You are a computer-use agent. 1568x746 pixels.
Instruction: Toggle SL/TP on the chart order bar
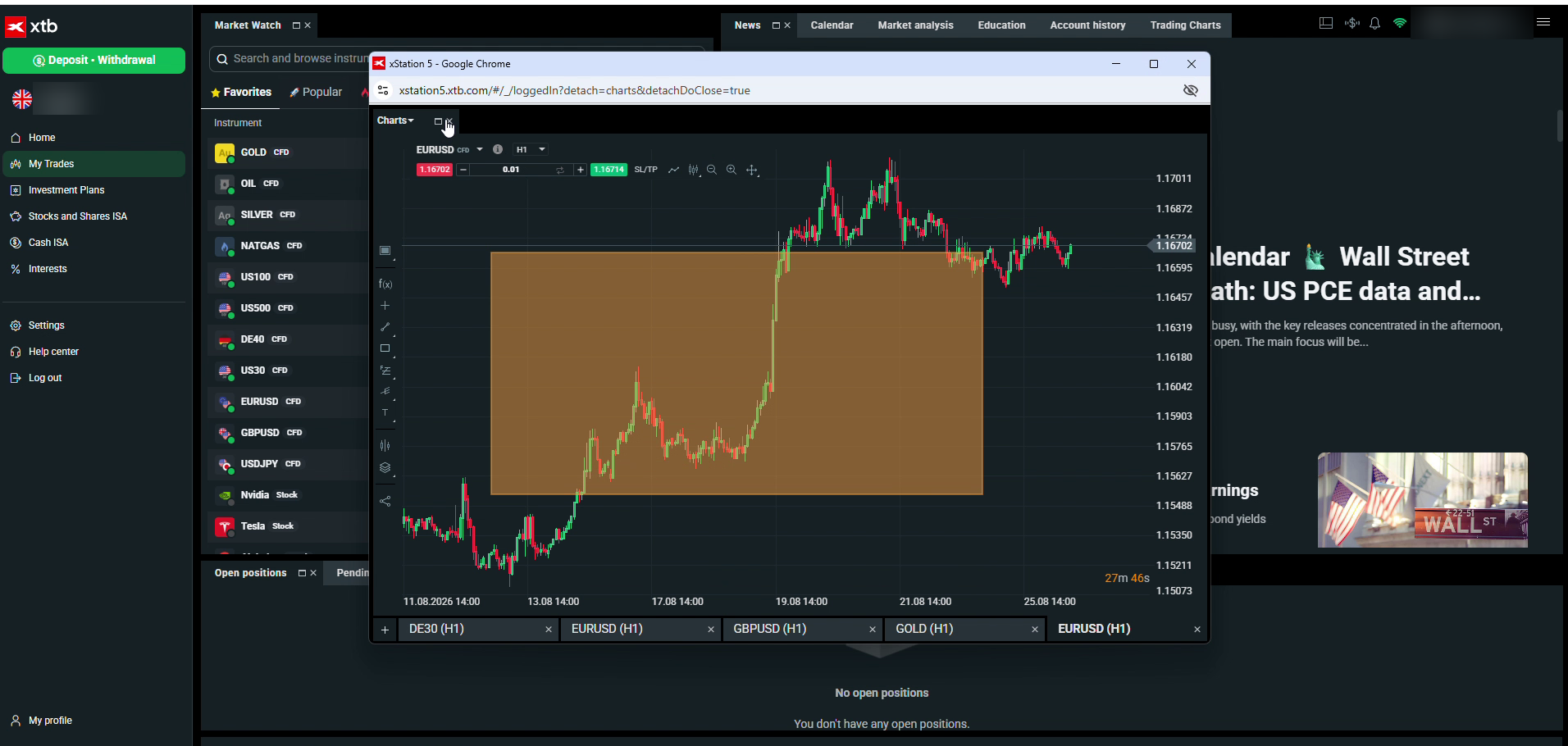coord(645,170)
